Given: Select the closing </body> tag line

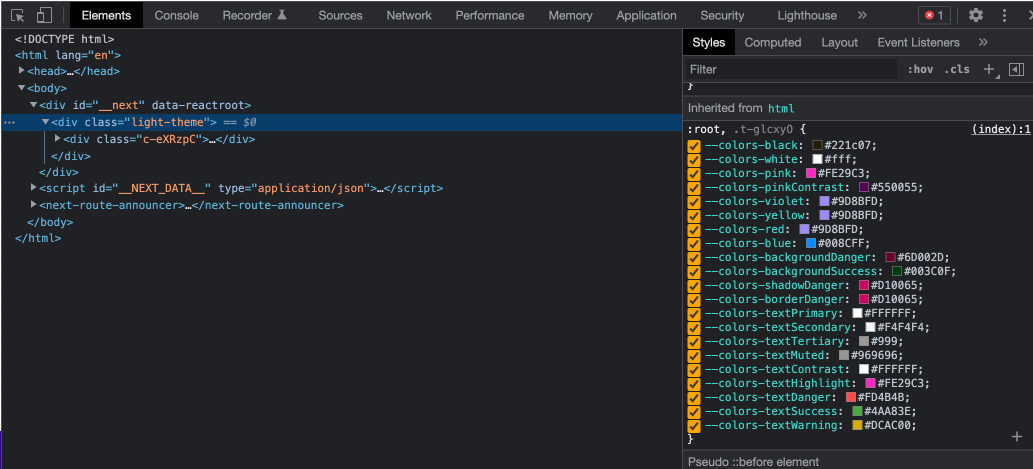Looking at the screenshot, I should point(50,222).
